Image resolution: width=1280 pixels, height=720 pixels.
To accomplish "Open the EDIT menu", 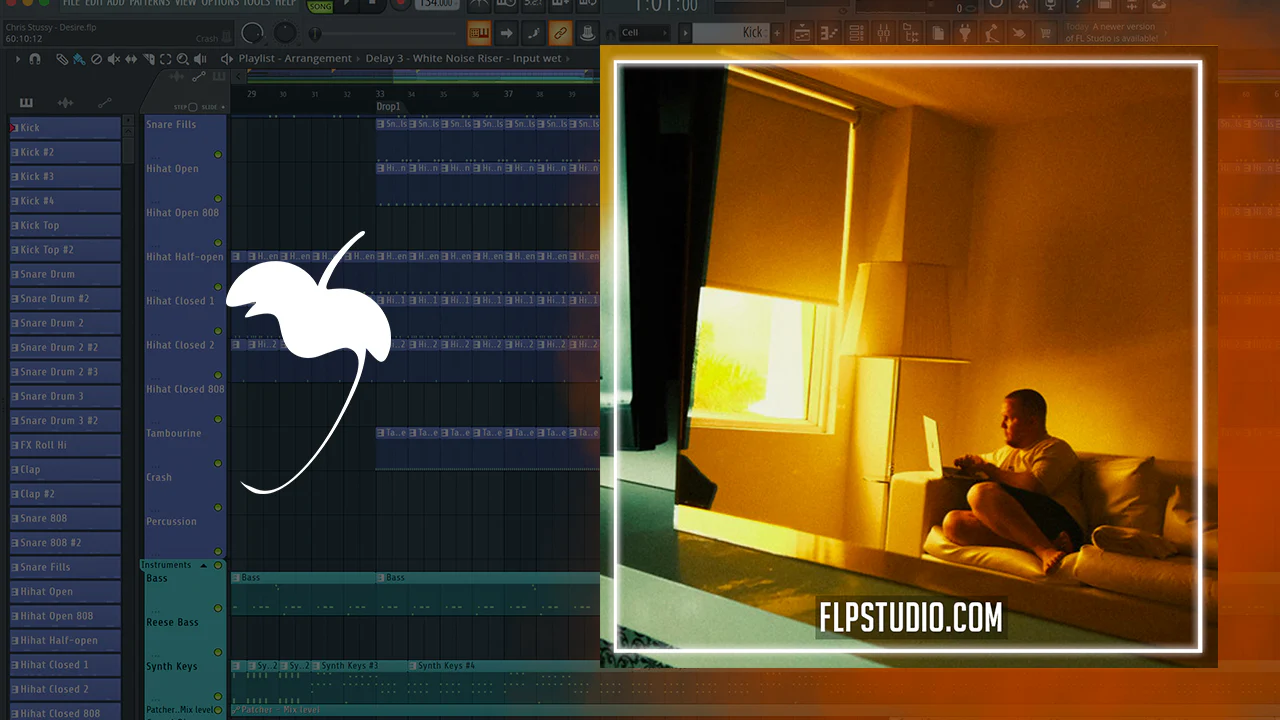I will point(94,4).
